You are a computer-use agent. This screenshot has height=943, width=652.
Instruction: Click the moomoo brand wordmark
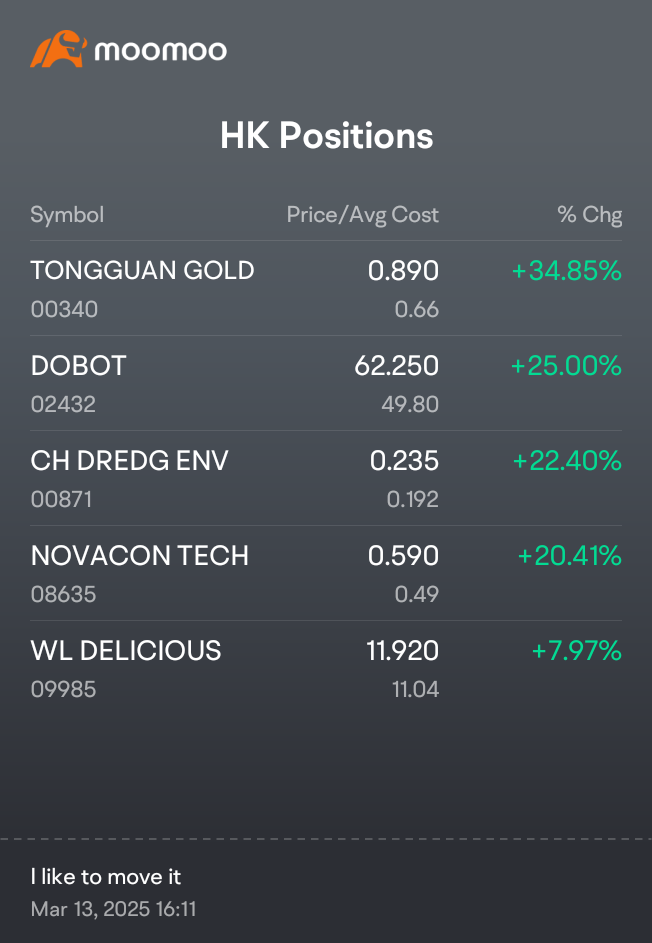(160, 51)
